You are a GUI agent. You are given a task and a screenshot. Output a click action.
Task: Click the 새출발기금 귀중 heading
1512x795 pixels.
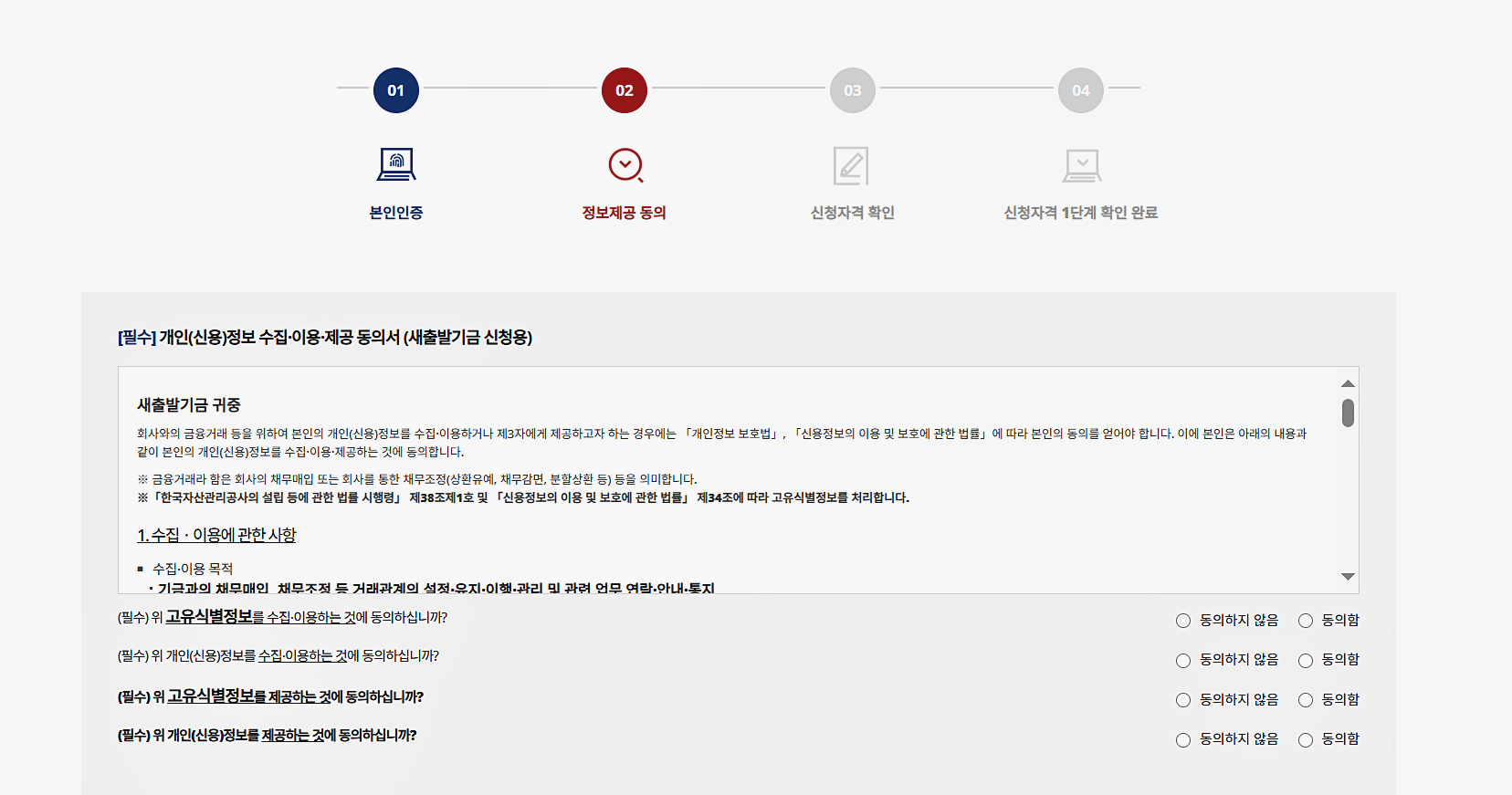[189, 405]
